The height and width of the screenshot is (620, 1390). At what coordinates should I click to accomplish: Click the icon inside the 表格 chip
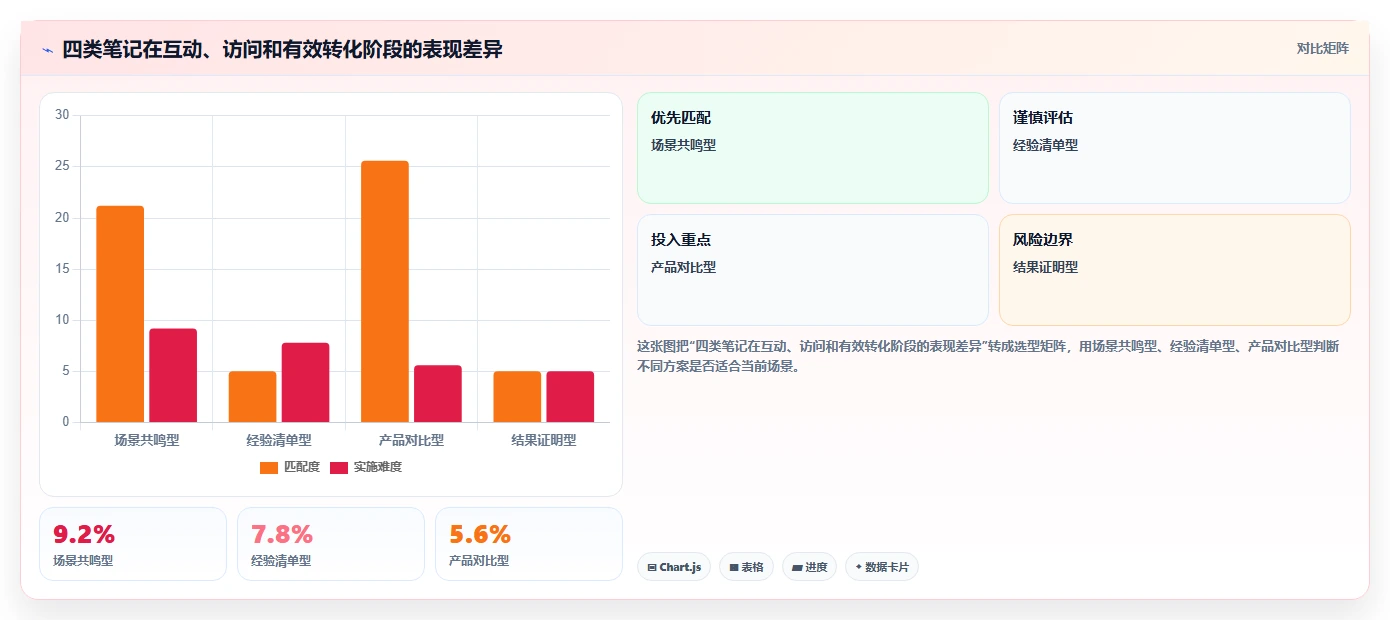[x=733, y=567]
